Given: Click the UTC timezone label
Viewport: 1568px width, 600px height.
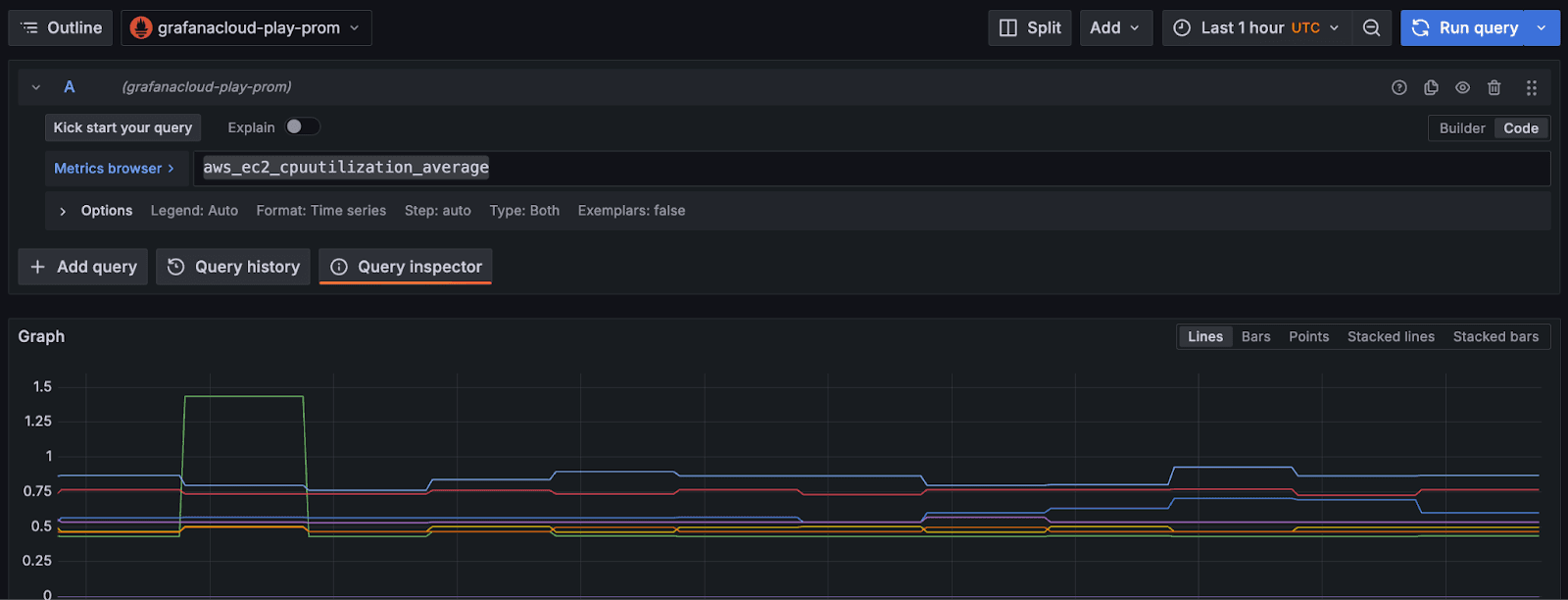Looking at the screenshot, I should pos(1305,27).
